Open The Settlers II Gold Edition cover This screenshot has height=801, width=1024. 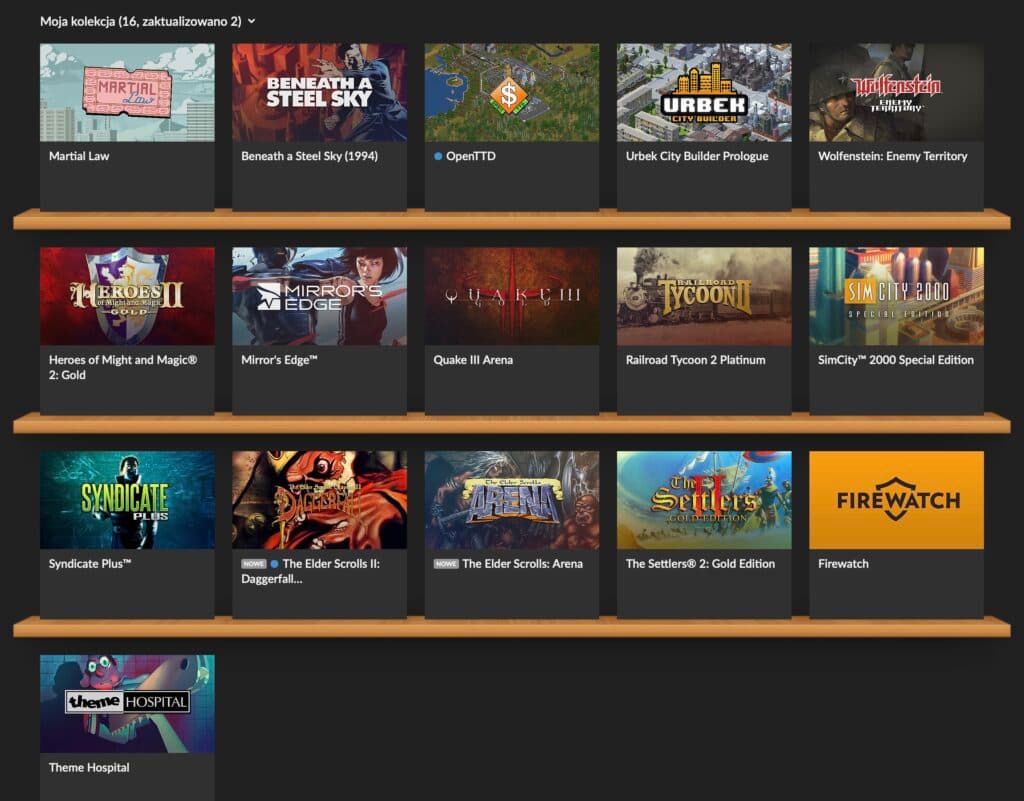pyautogui.click(x=704, y=500)
